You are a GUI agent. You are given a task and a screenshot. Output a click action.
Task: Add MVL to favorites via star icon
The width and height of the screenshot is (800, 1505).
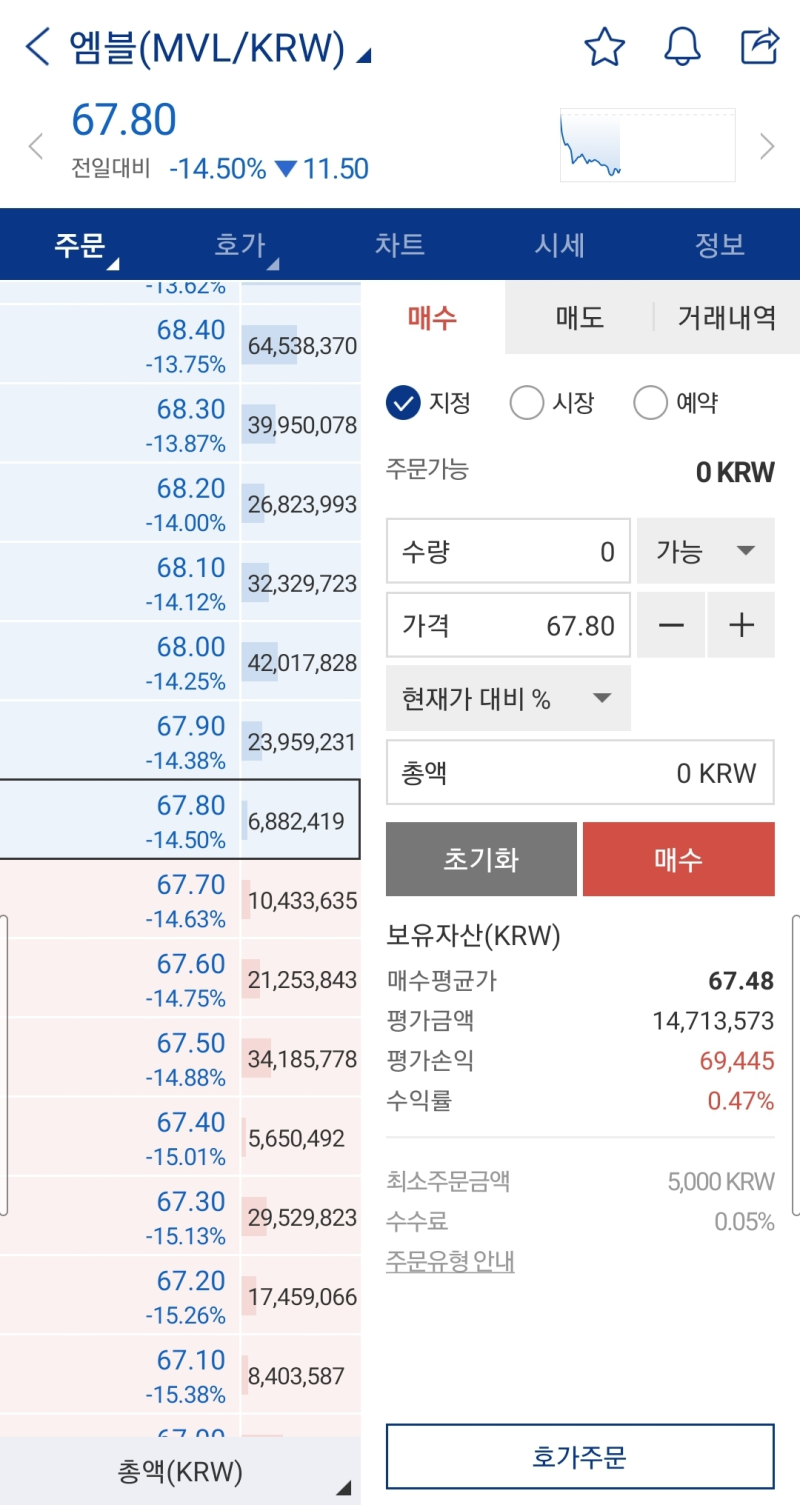[x=605, y=46]
